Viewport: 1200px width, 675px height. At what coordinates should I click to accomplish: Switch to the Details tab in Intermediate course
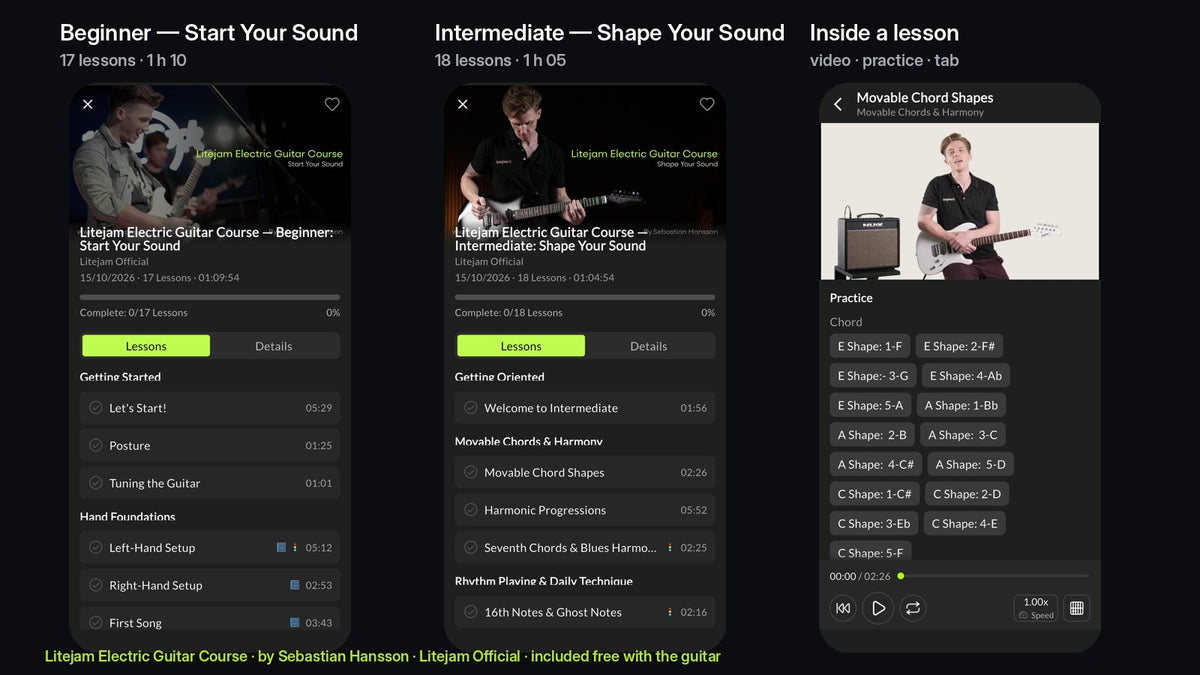click(649, 346)
